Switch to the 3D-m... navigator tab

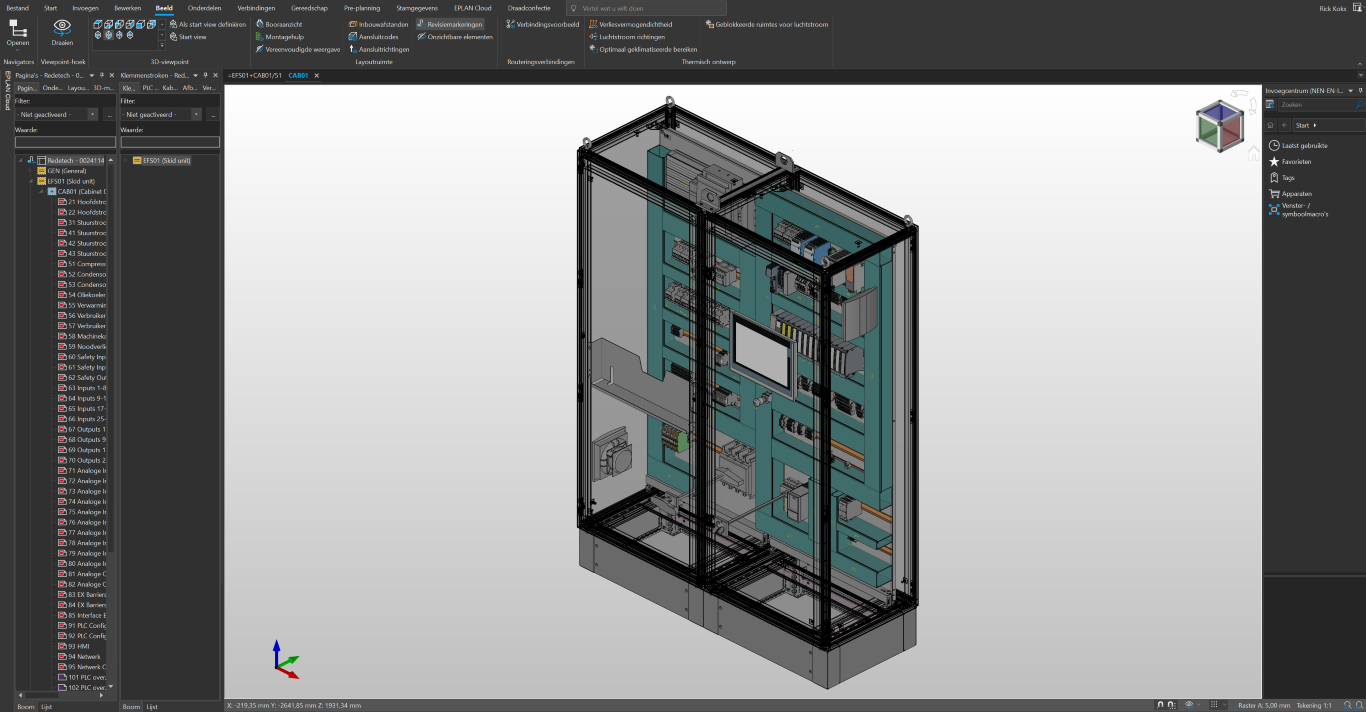coord(103,88)
